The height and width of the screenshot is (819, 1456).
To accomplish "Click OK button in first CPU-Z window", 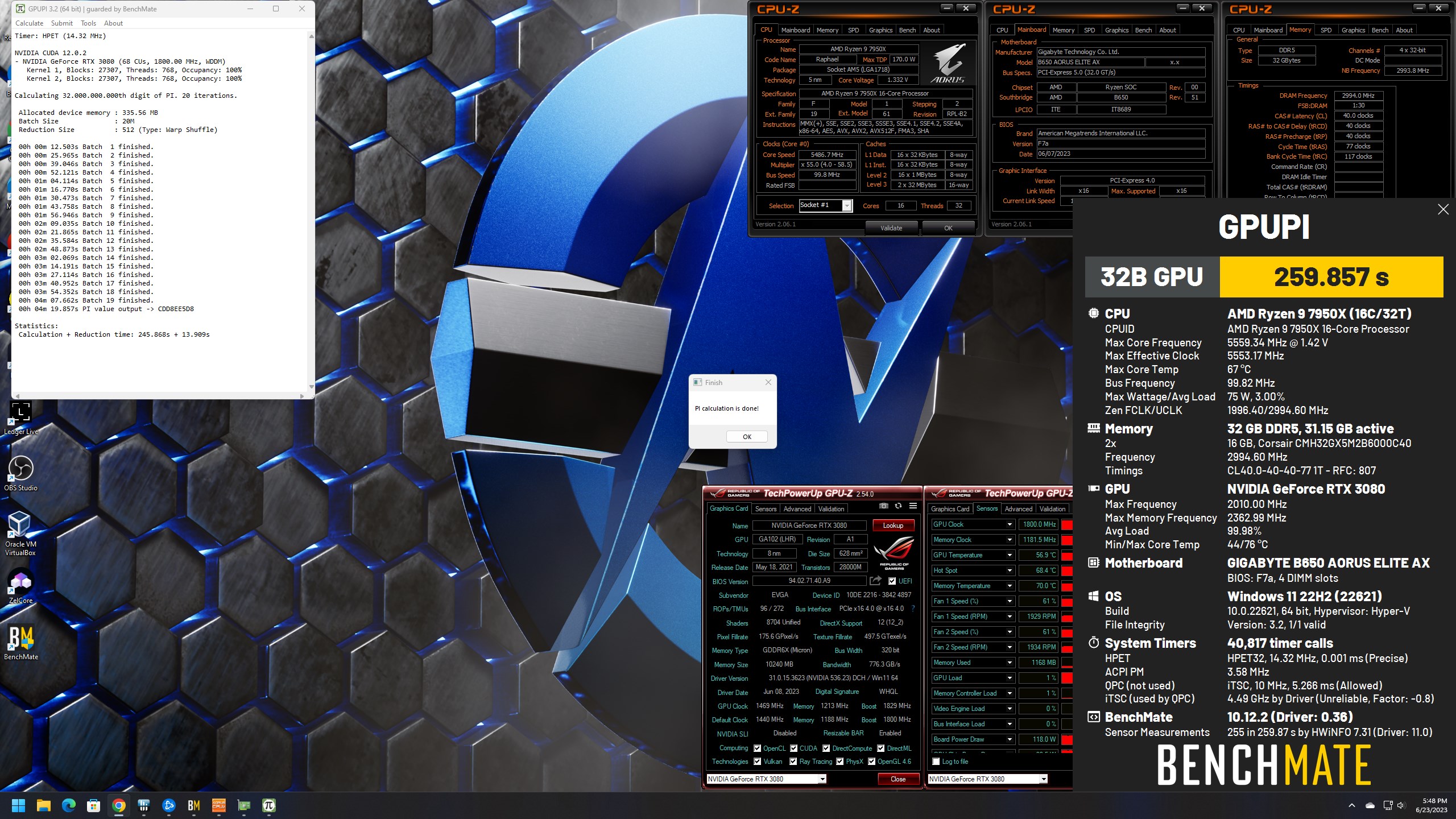I will point(948,228).
